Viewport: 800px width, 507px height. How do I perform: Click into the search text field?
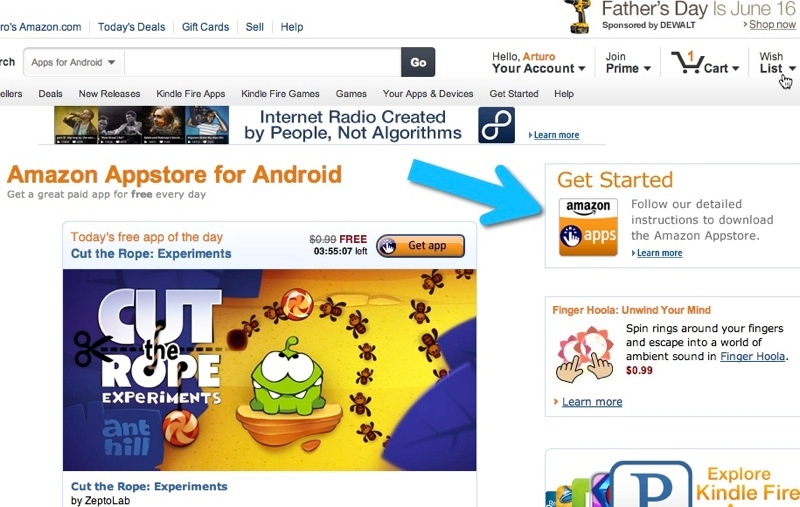tap(262, 62)
